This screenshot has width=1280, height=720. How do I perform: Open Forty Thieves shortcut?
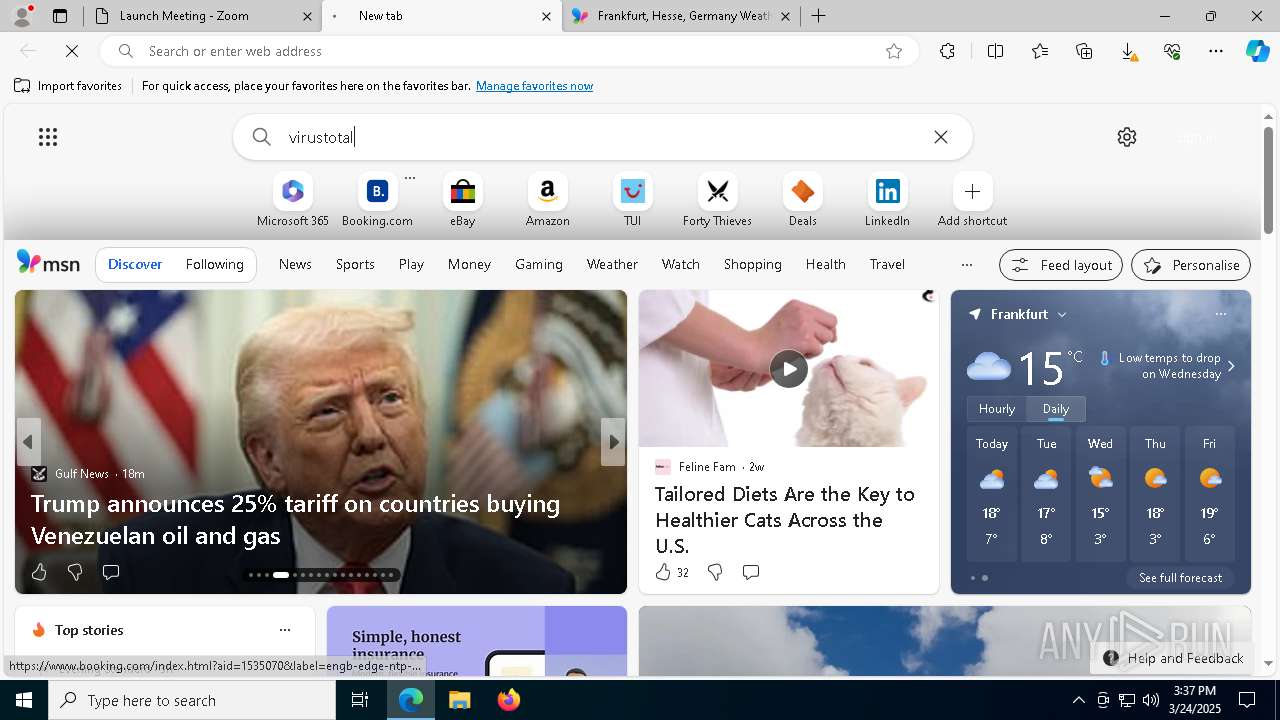pyautogui.click(x=717, y=200)
